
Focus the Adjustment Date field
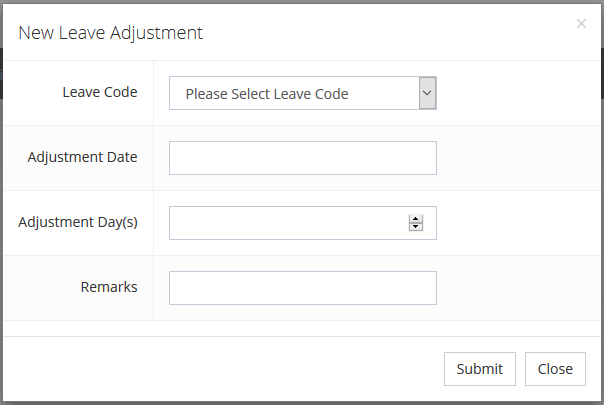coord(302,158)
